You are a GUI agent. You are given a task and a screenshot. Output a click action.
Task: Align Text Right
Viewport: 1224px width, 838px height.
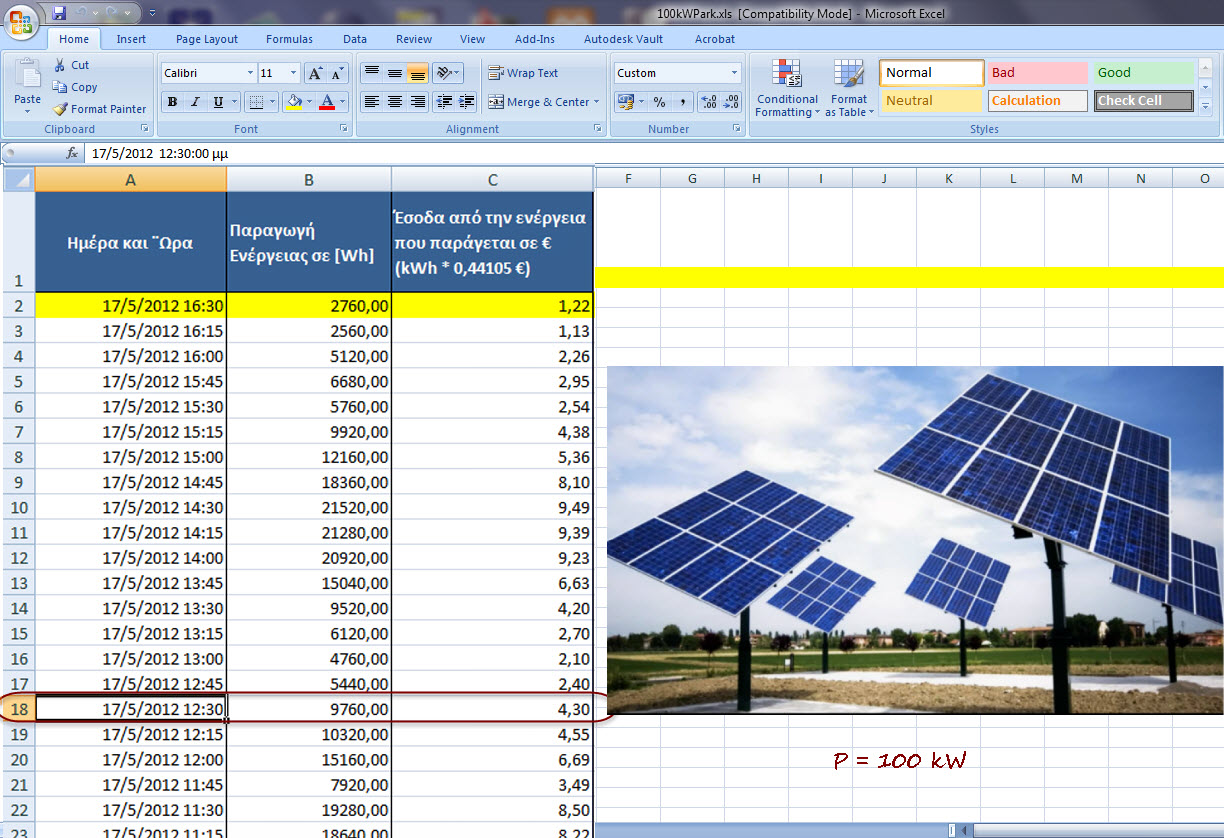417,102
